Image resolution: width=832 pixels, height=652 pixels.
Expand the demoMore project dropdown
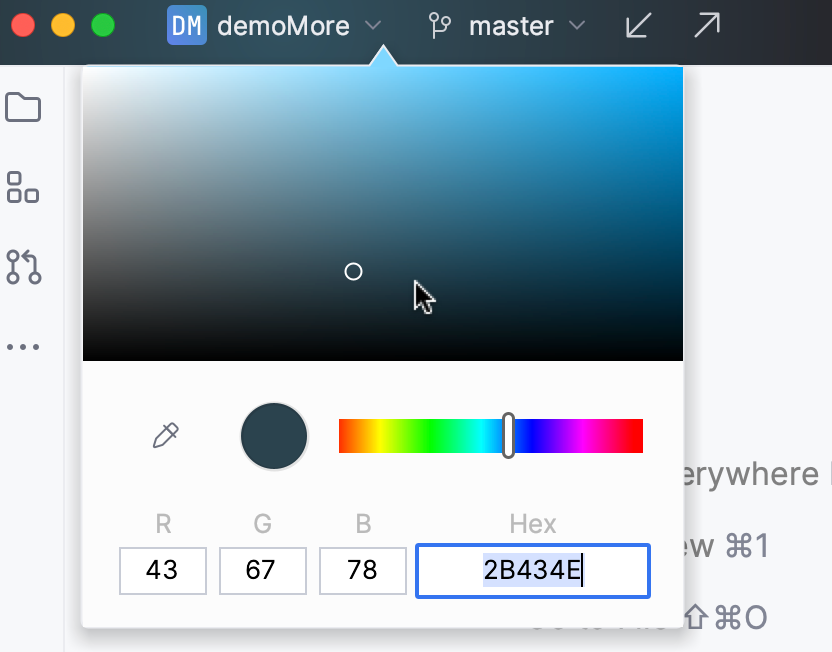coord(374,26)
